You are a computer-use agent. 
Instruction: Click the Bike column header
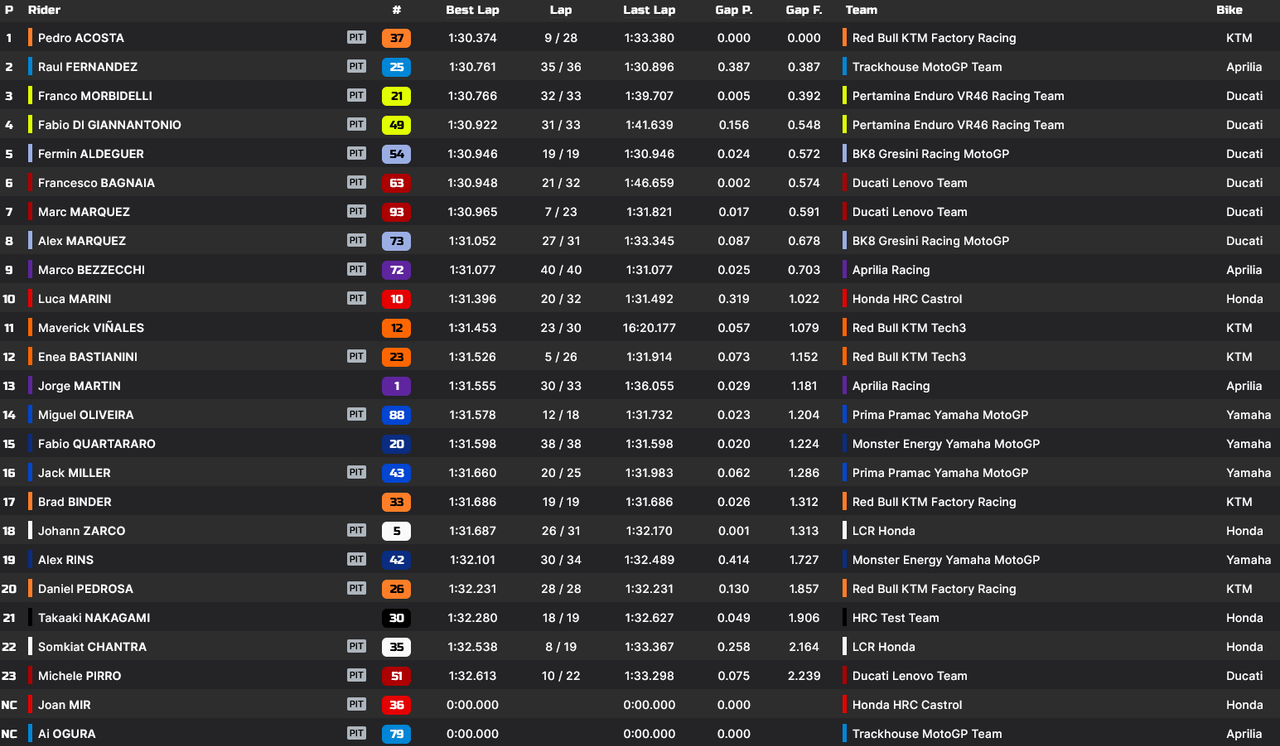pyautogui.click(x=1229, y=10)
